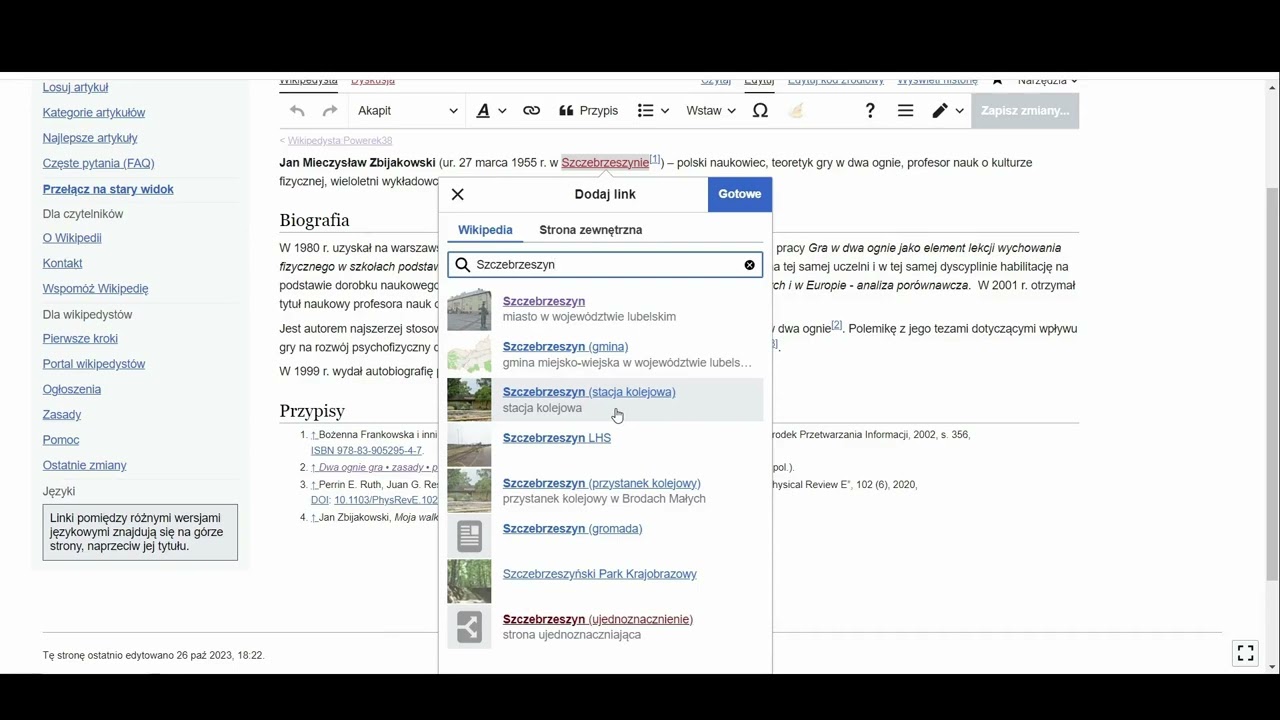The width and height of the screenshot is (1280, 720).
Task: Click the Dwa ognie gra • zasady reference
Action: pyautogui.click(x=378, y=468)
